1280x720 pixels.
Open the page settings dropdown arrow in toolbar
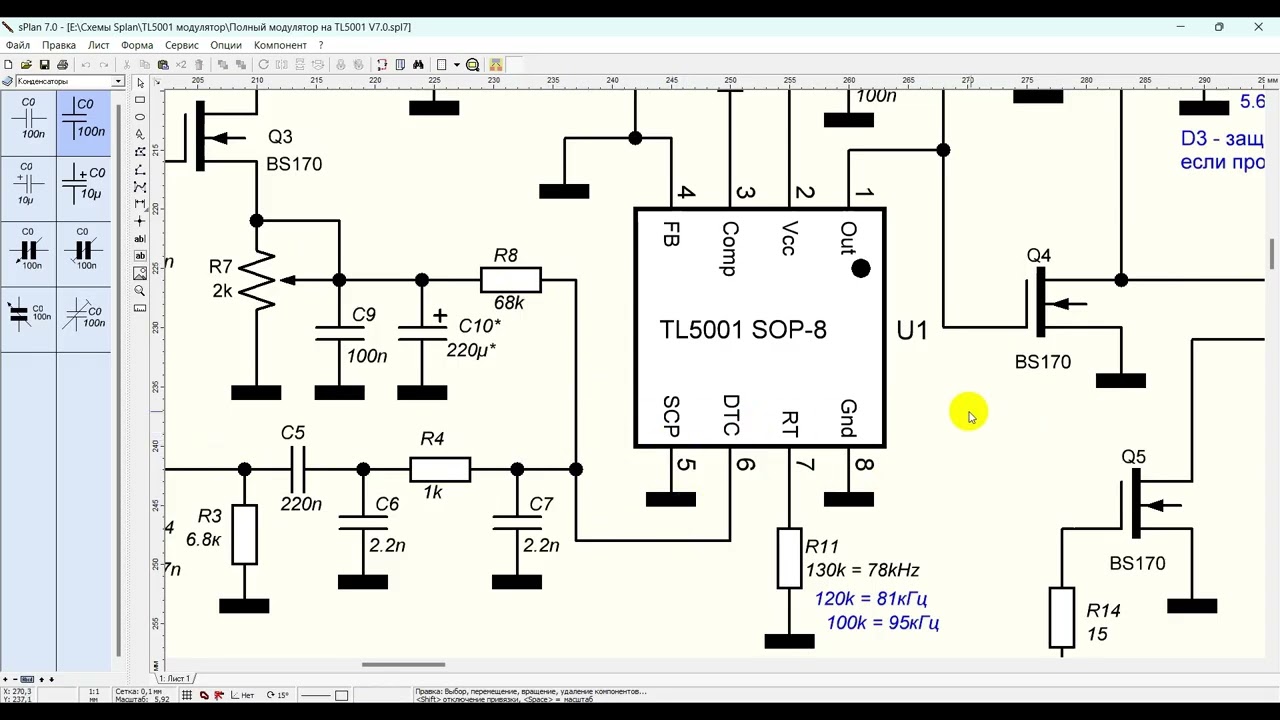click(x=456, y=65)
